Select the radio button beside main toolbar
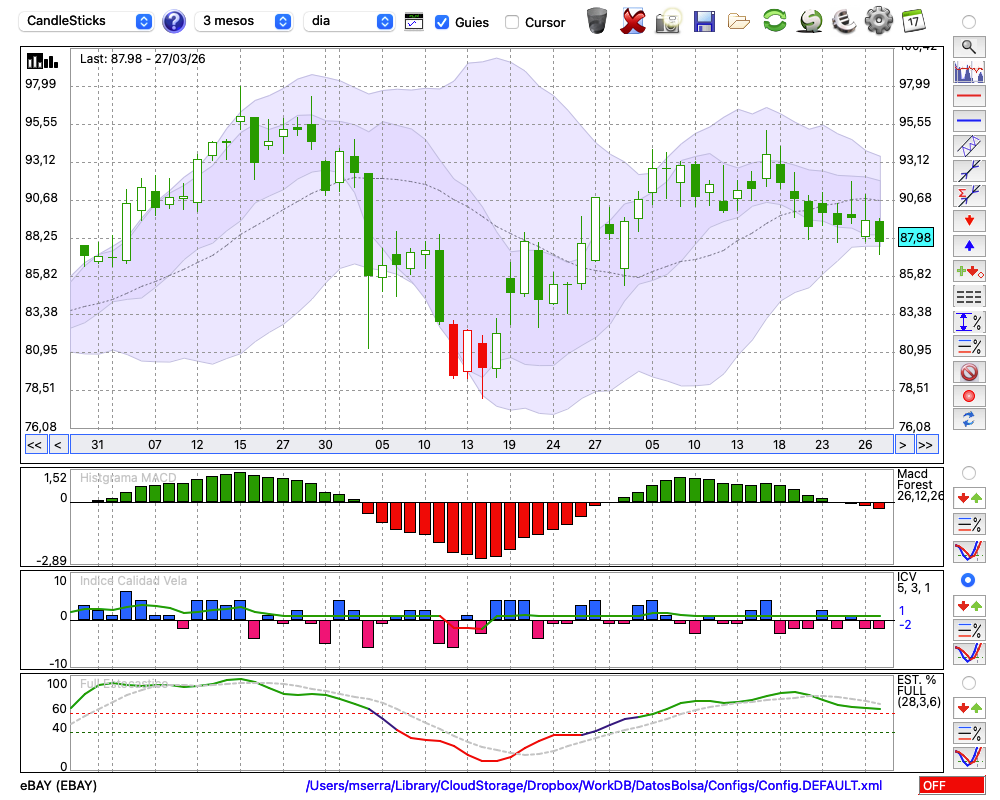The image size is (1000, 800). (969, 22)
